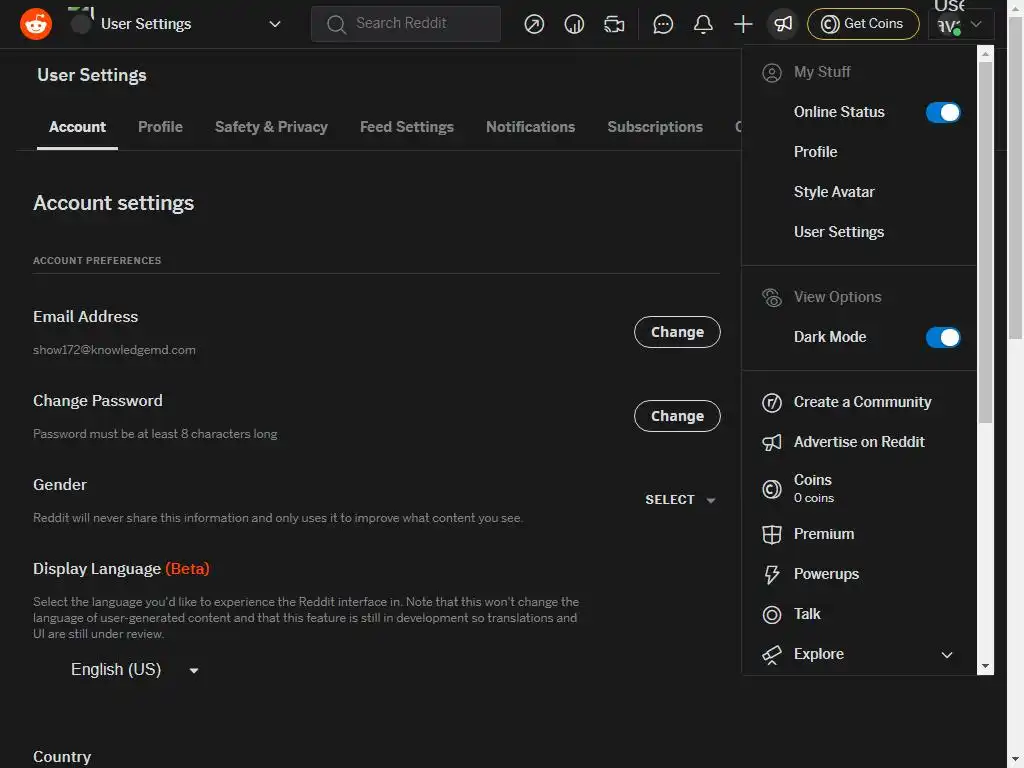Open the Talk broadcast icon in header
1024x768 pixels.
pyautogui.click(x=614, y=24)
